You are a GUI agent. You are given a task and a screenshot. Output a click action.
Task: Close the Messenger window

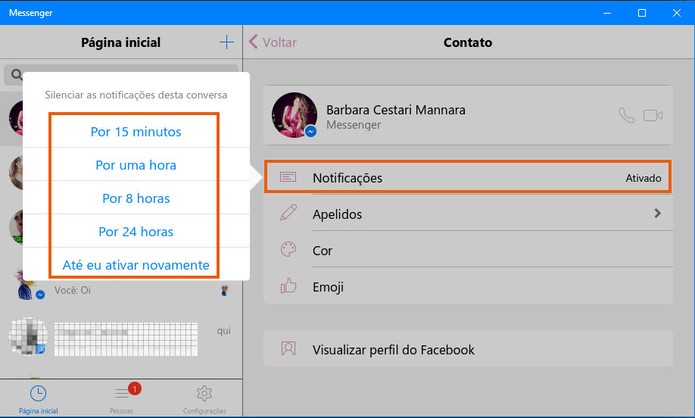click(676, 13)
